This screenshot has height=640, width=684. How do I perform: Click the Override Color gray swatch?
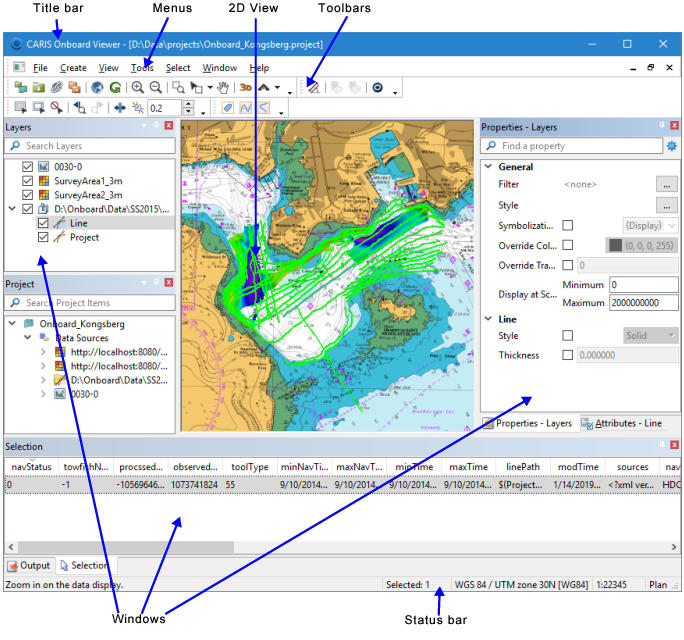pyautogui.click(x=615, y=245)
